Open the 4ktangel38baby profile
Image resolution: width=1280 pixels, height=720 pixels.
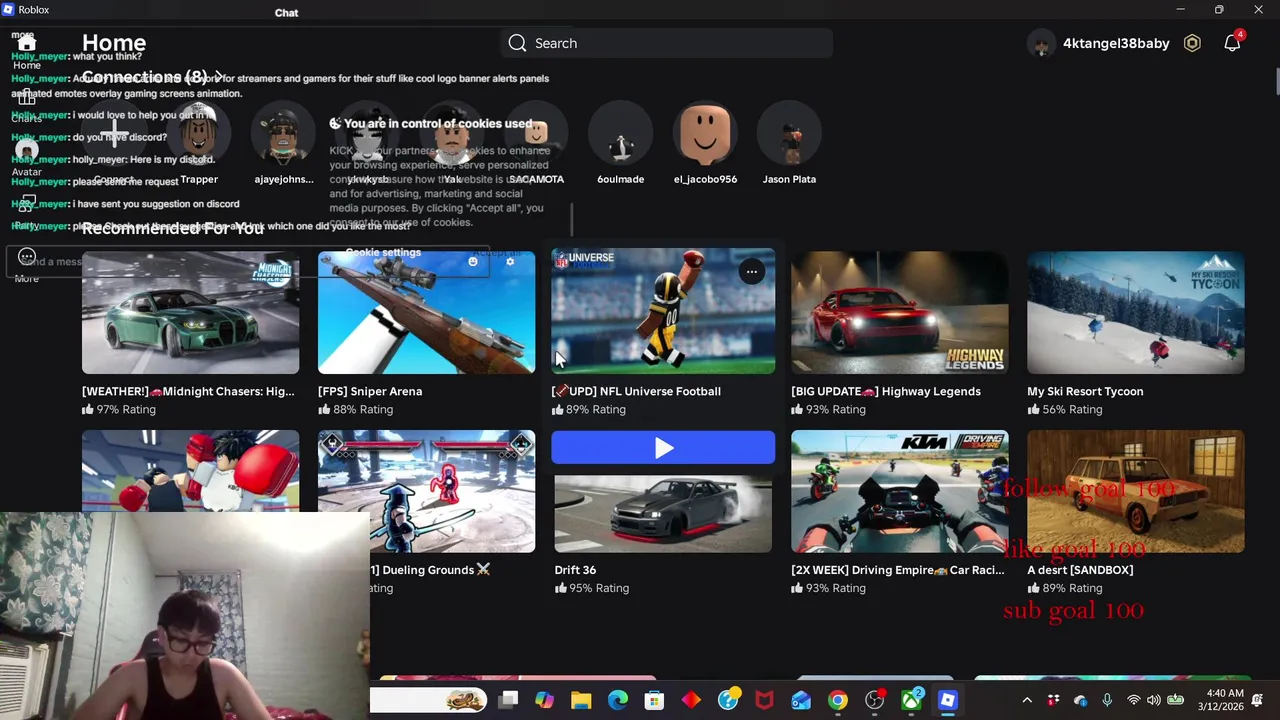point(1099,43)
